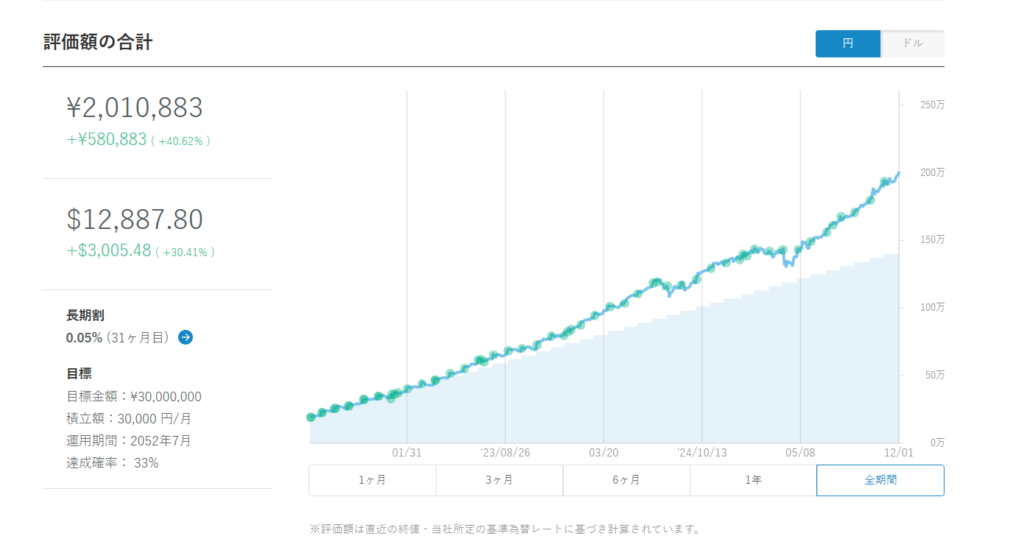This screenshot has height=550, width=1024.
Task: Click the '23/08/26 date label on chart
Action: coord(505,452)
